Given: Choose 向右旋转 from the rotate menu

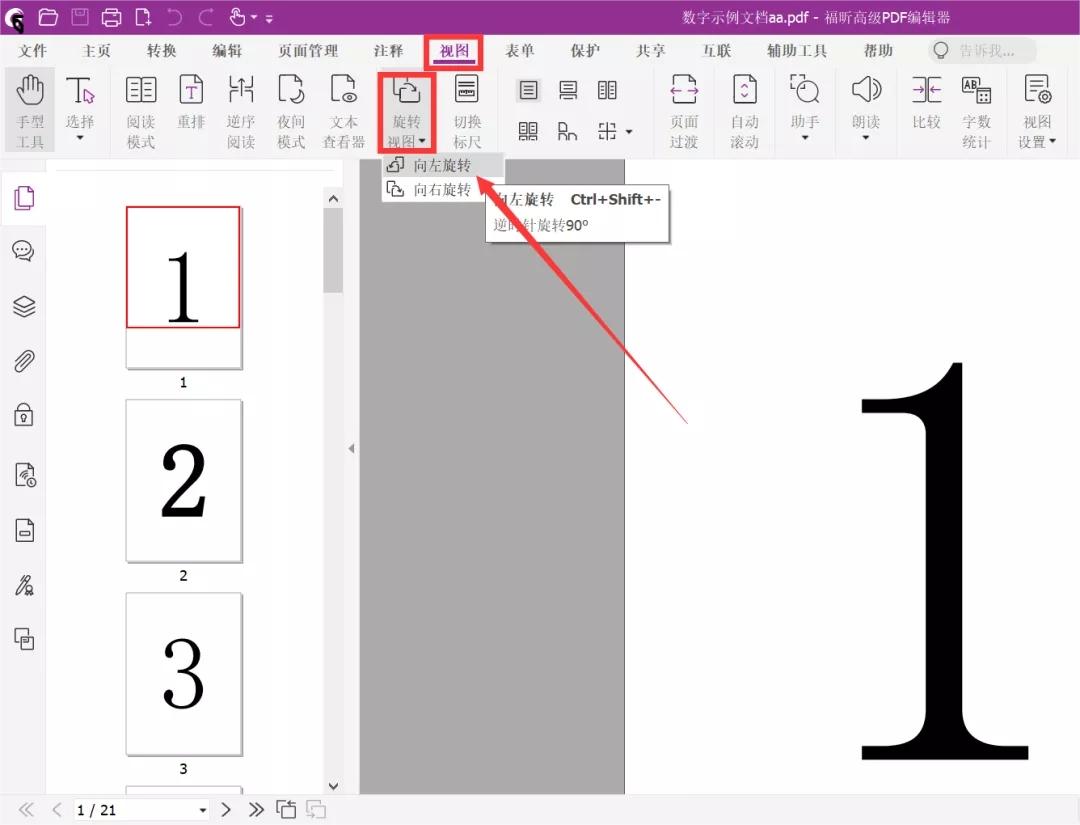Looking at the screenshot, I should [x=441, y=189].
